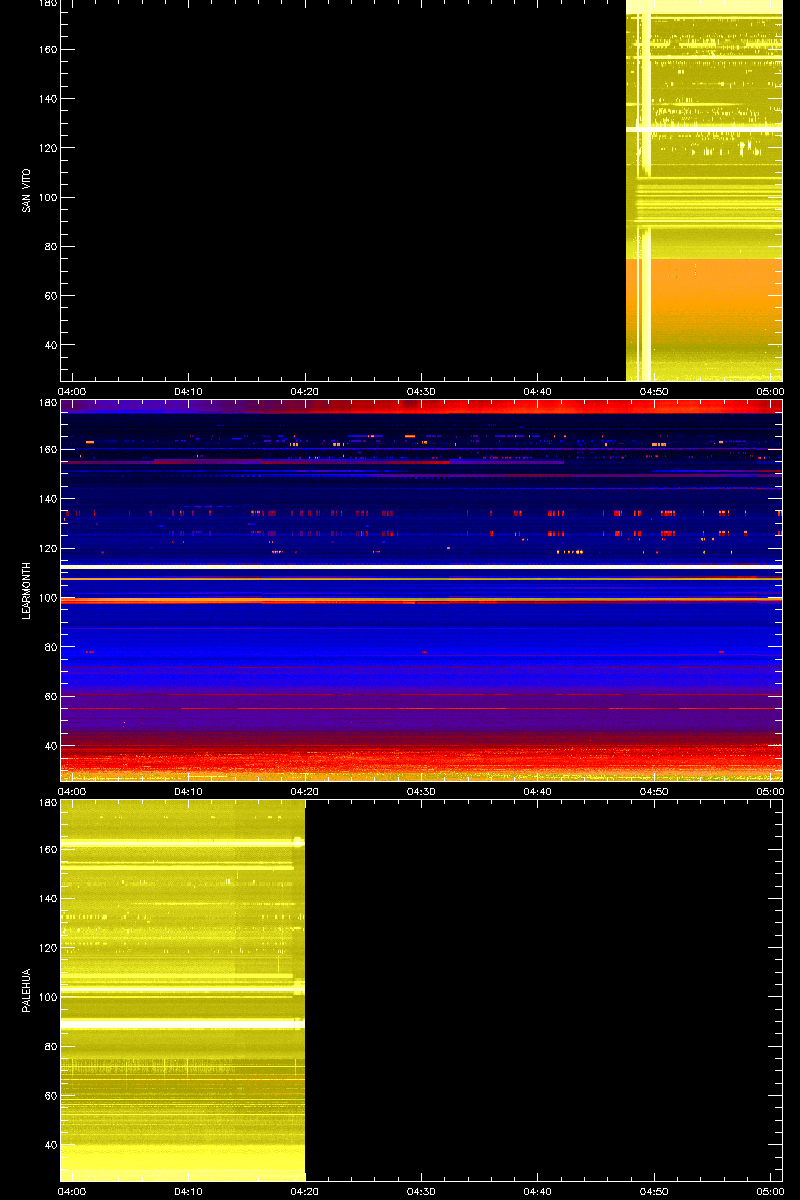The width and height of the screenshot is (800, 1200).
Task: Click the 160 frequency label on San Vito axis
Action: [47, 50]
